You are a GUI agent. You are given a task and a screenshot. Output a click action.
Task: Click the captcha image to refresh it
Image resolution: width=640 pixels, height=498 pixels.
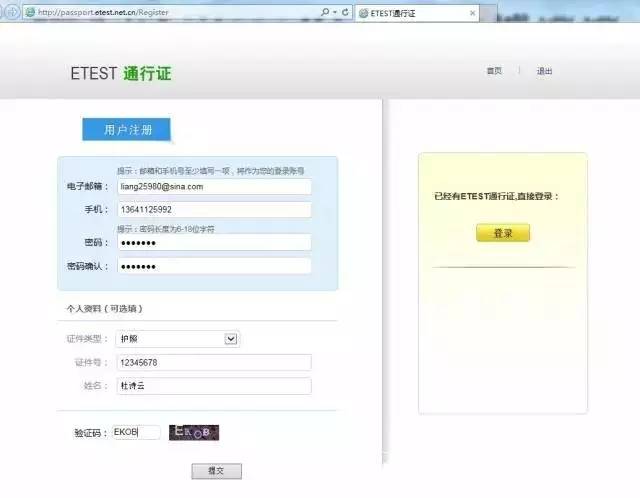(194, 433)
